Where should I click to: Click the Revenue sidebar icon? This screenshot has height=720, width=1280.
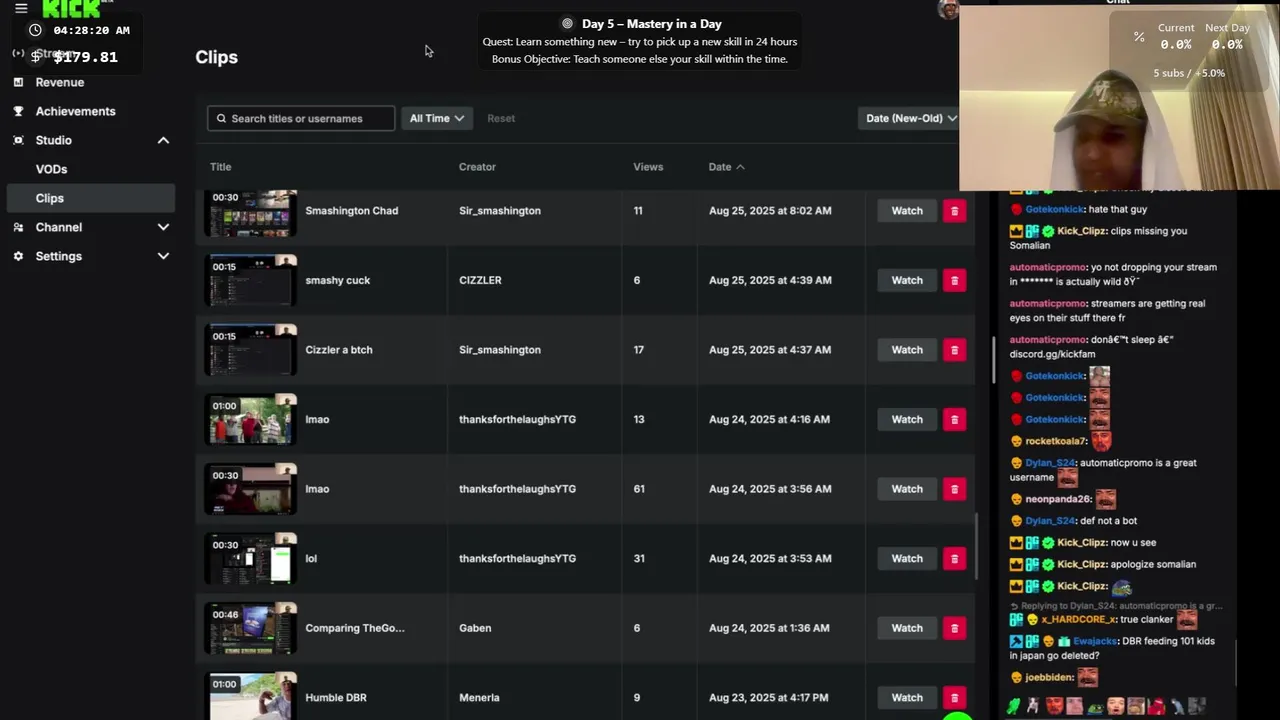pos(18,82)
